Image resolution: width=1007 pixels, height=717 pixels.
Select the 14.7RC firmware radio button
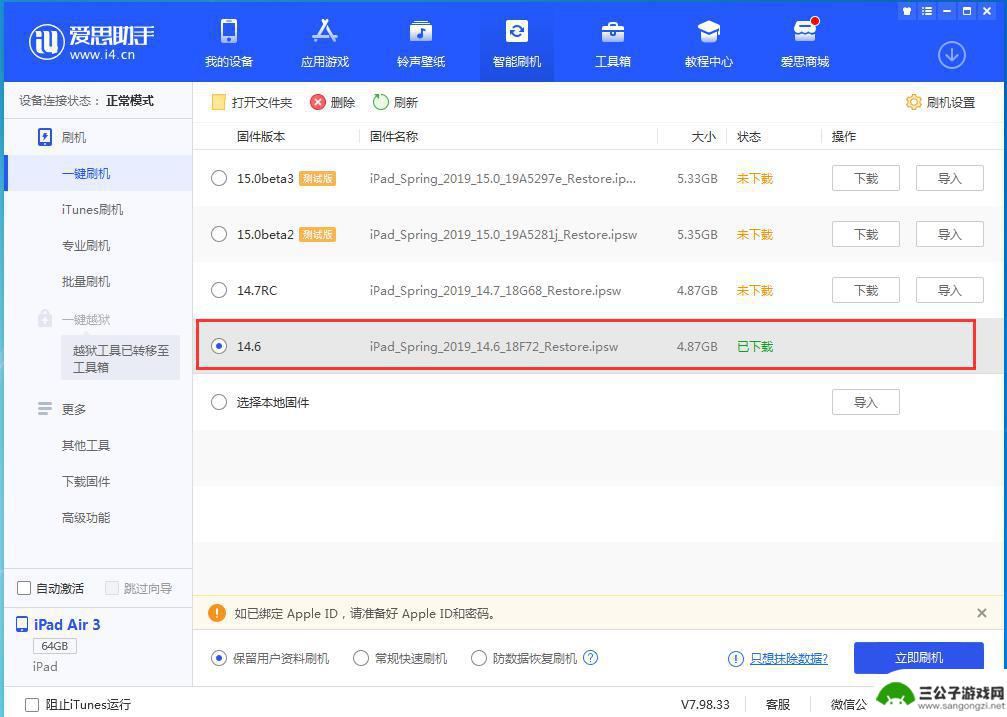click(x=219, y=290)
